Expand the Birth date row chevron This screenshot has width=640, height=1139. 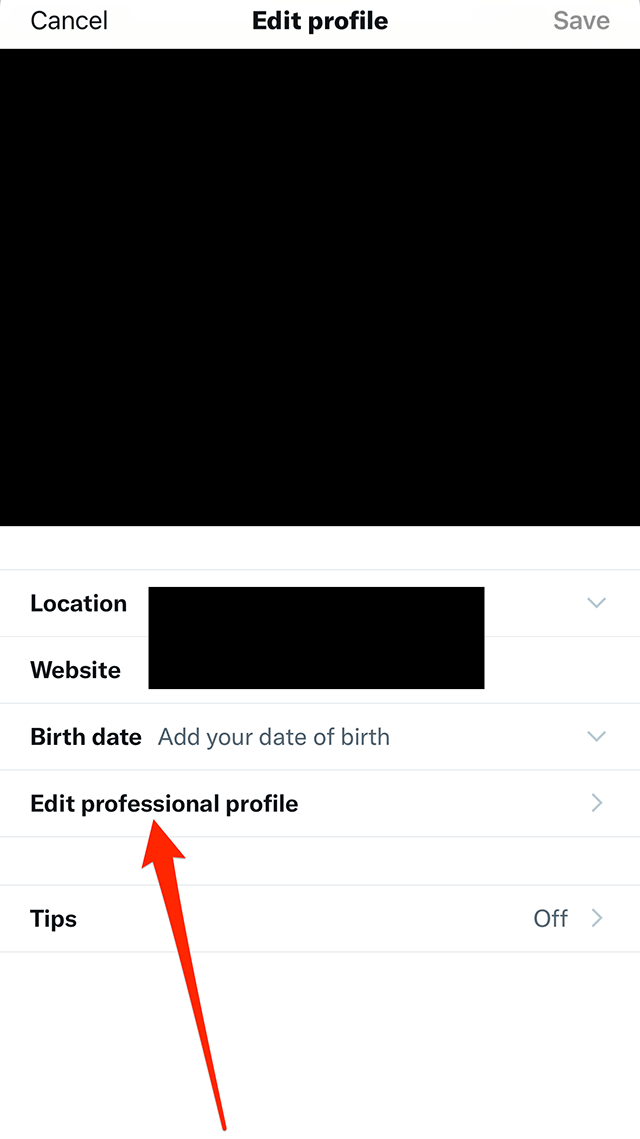[596, 736]
